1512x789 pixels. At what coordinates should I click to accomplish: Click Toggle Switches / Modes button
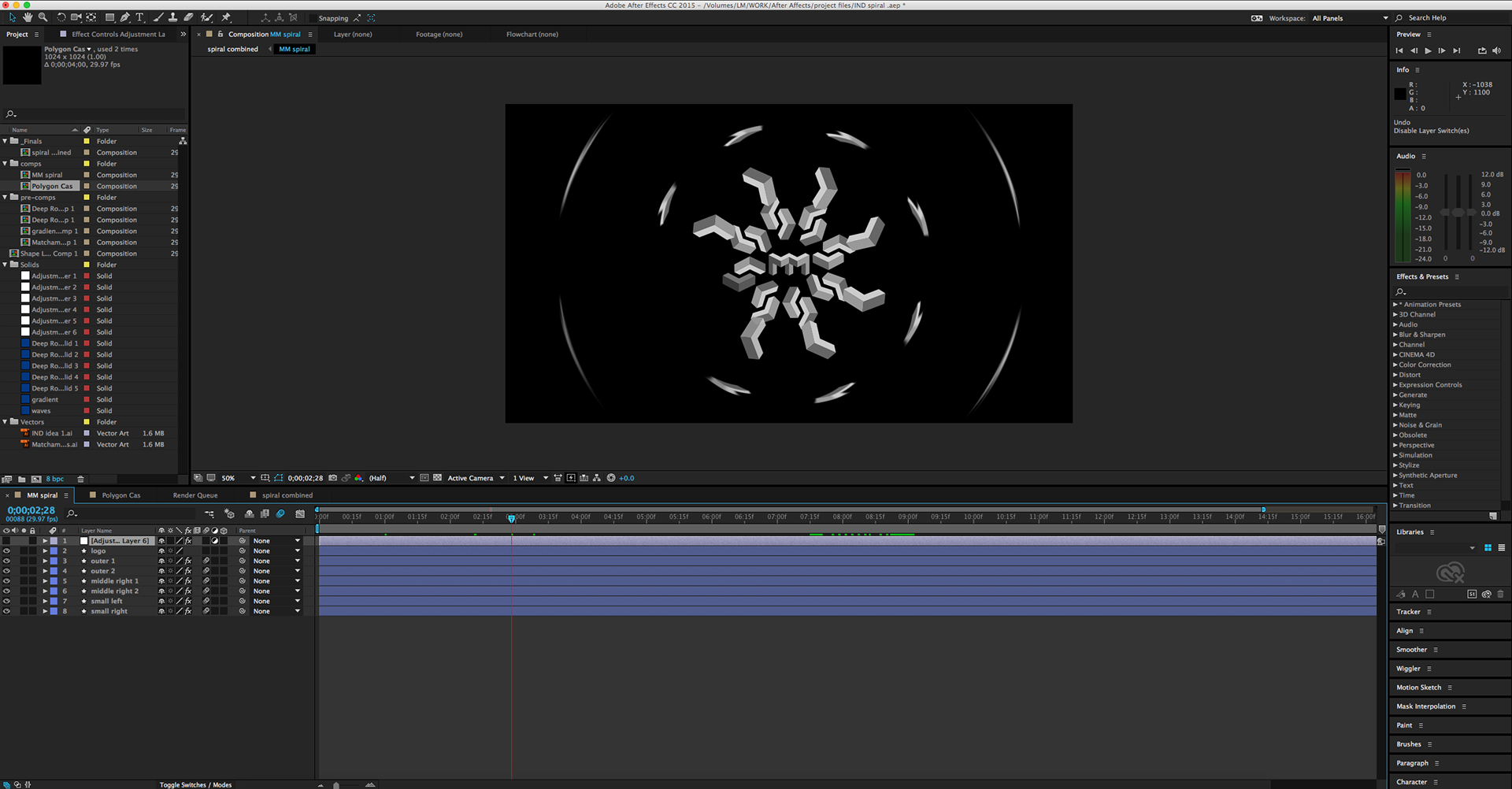[195, 784]
